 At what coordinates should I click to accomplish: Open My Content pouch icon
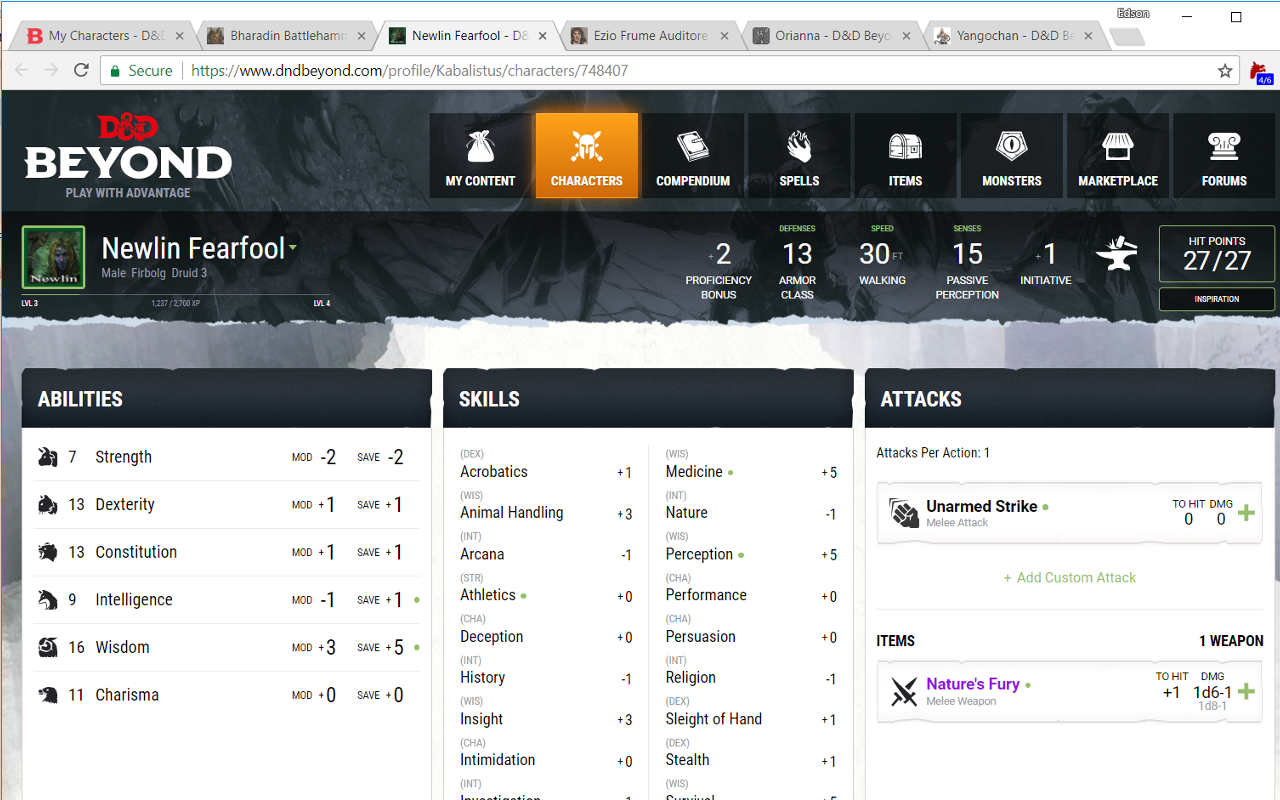click(481, 147)
